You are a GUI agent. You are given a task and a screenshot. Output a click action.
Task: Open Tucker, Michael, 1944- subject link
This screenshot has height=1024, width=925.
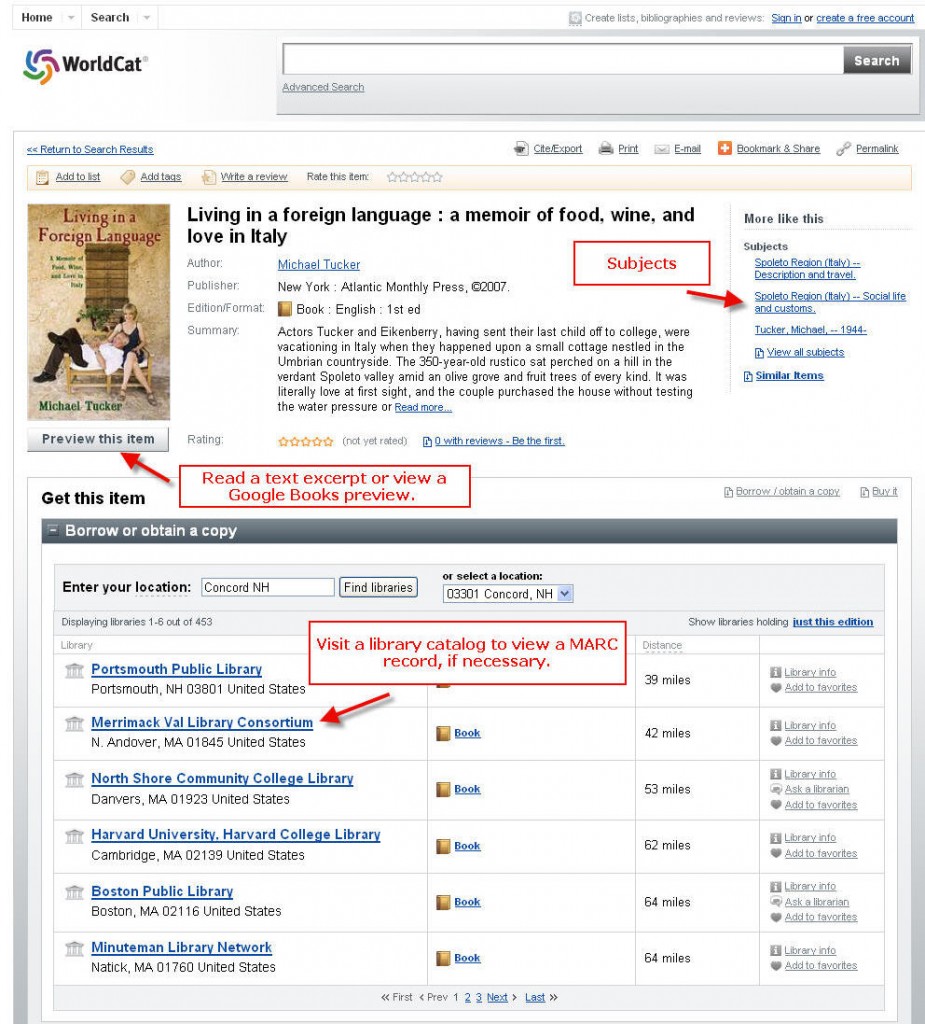(811, 330)
